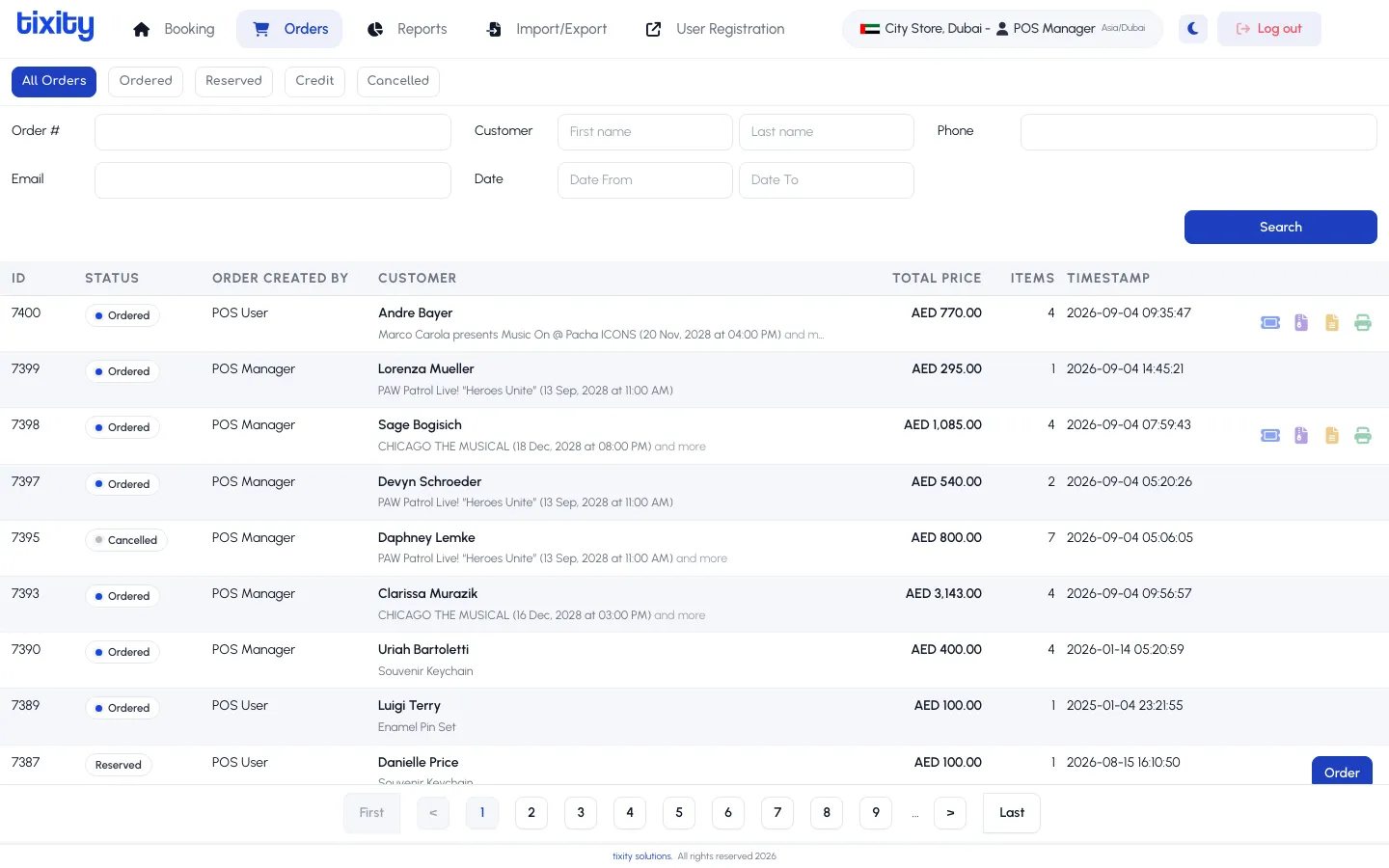Open yellow document icon for order 7398
The image size is (1389, 868).
[1332, 436]
